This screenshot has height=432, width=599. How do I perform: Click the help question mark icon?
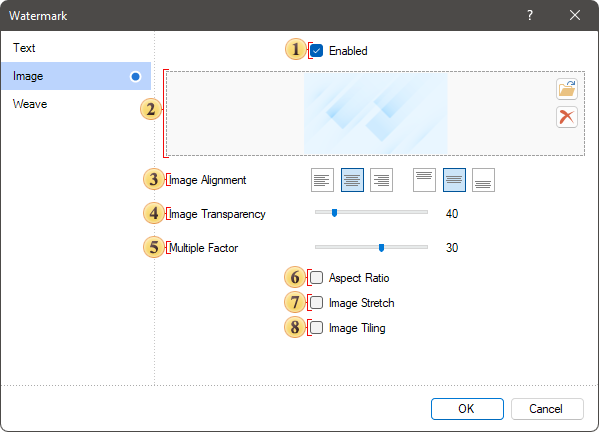[x=530, y=15]
